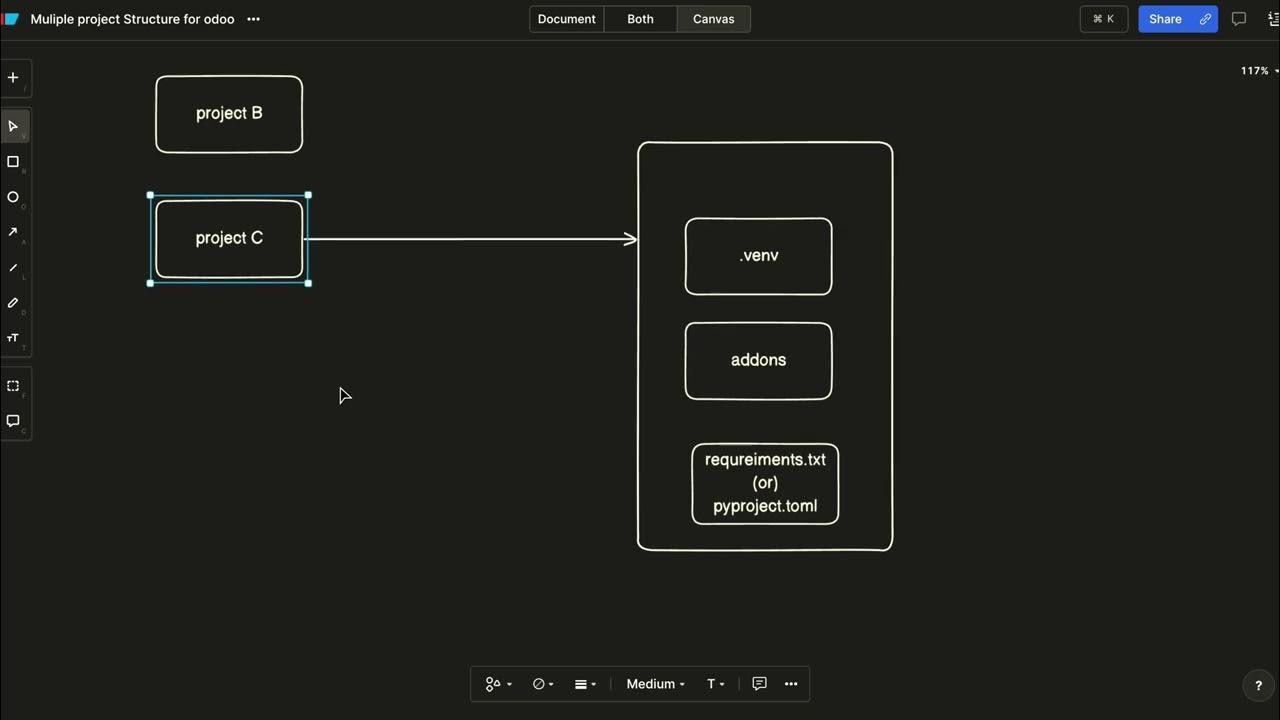This screenshot has height=720, width=1280.
Task: Activate the freehand Pencil tool
Action: pyautogui.click(x=13, y=303)
